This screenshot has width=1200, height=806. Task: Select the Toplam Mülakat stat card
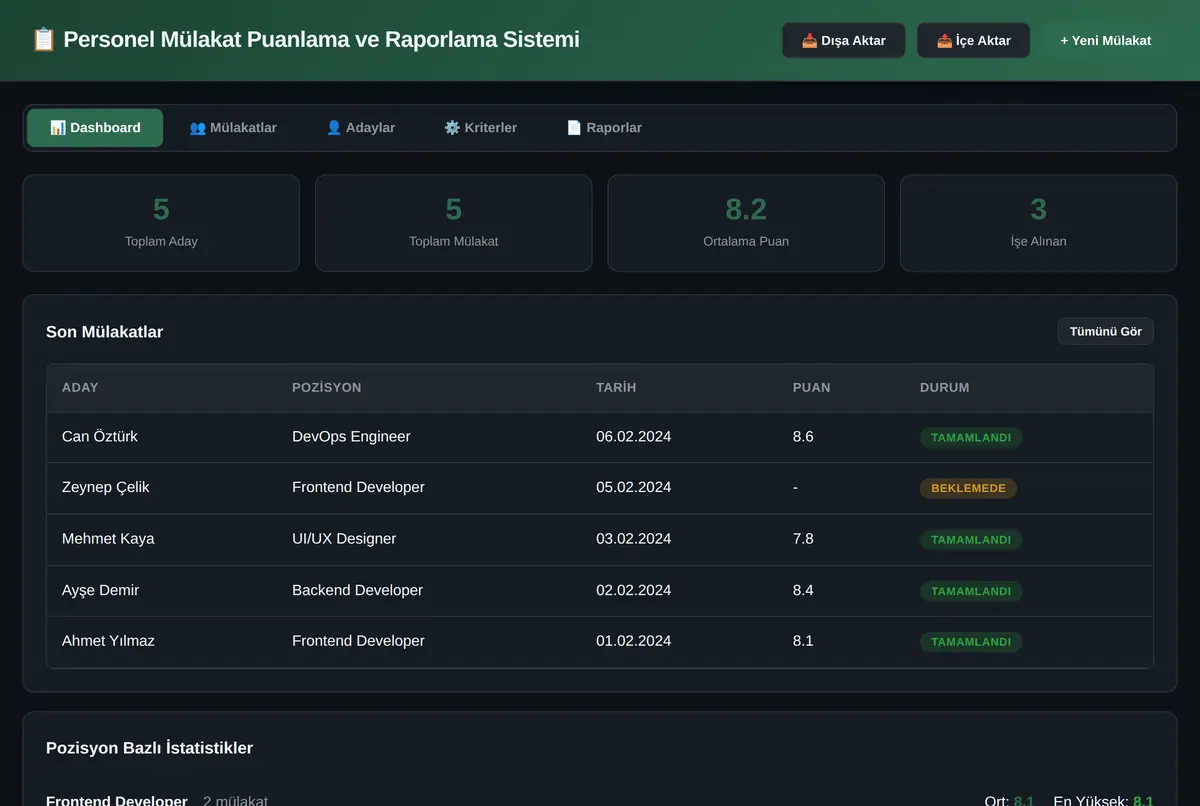[454, 223]
